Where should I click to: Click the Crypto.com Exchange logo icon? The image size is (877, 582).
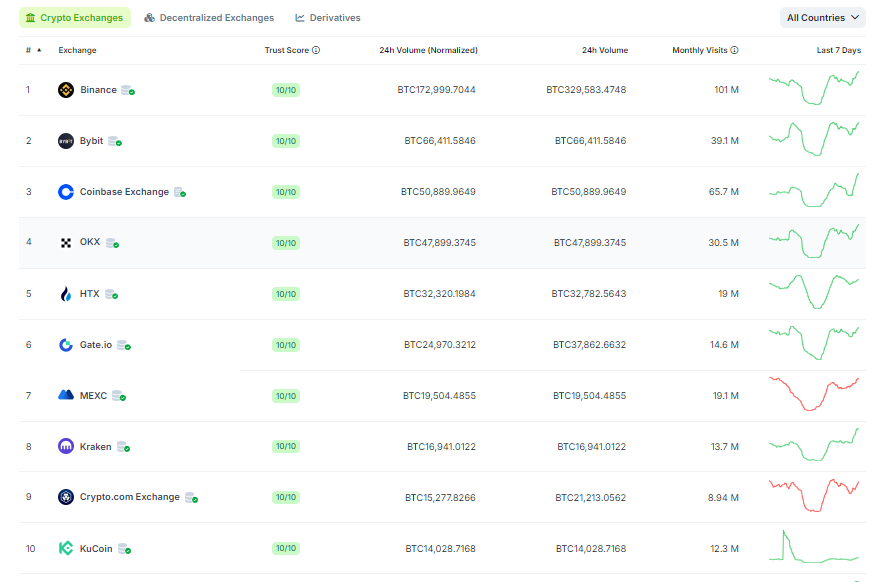click(66, 497)
